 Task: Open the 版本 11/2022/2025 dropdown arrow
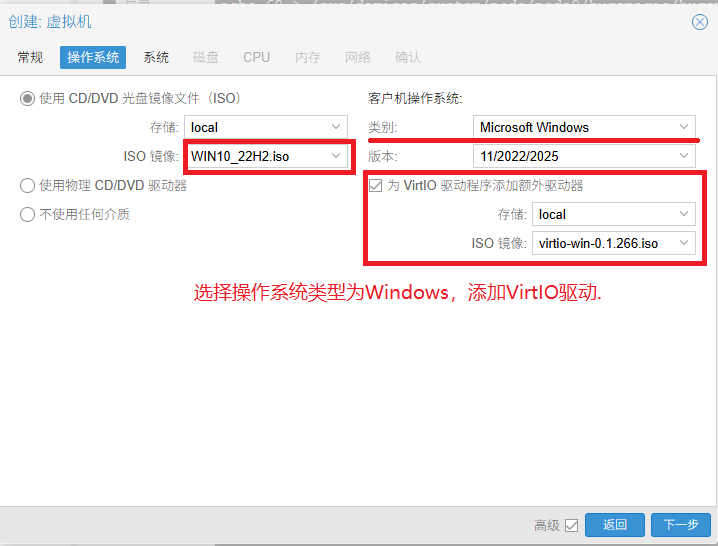point(684,156)
